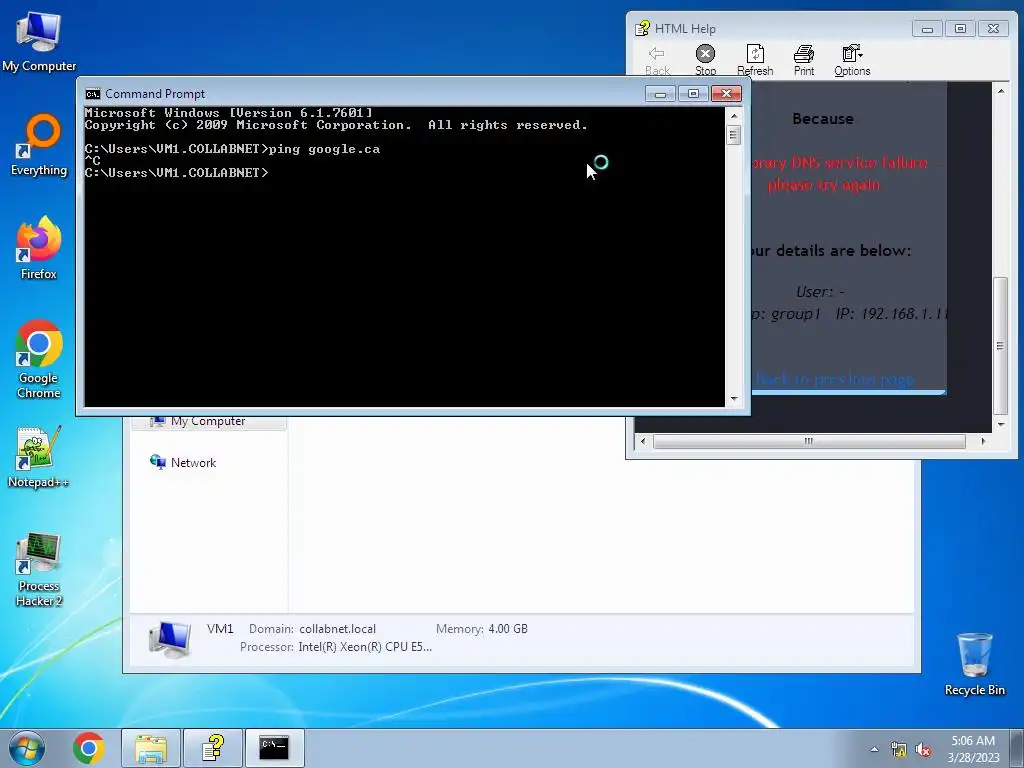Maximize the HTML Help window

coord(960,28)
